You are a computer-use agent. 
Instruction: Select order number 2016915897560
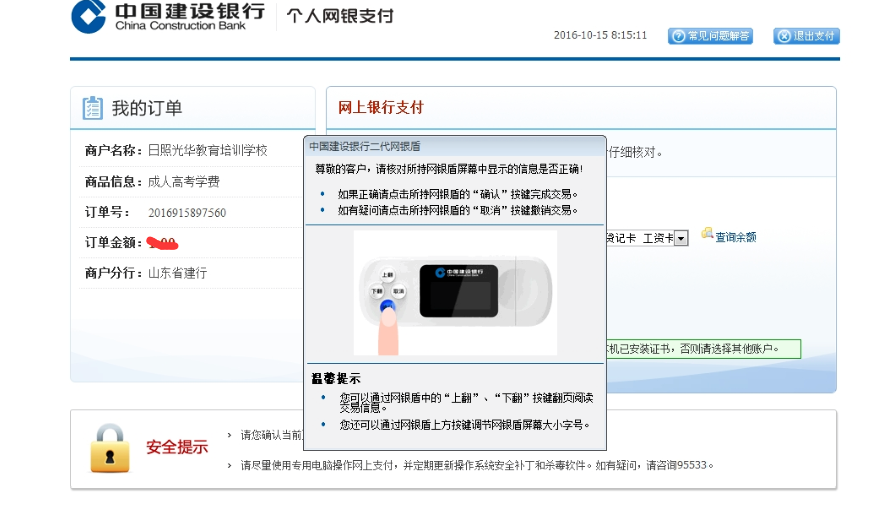point(187,213)
